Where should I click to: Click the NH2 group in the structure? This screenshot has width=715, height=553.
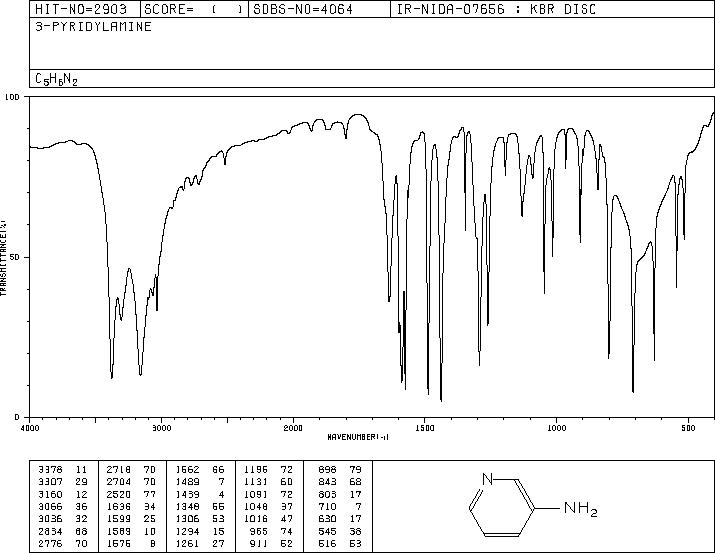[580, 509]
